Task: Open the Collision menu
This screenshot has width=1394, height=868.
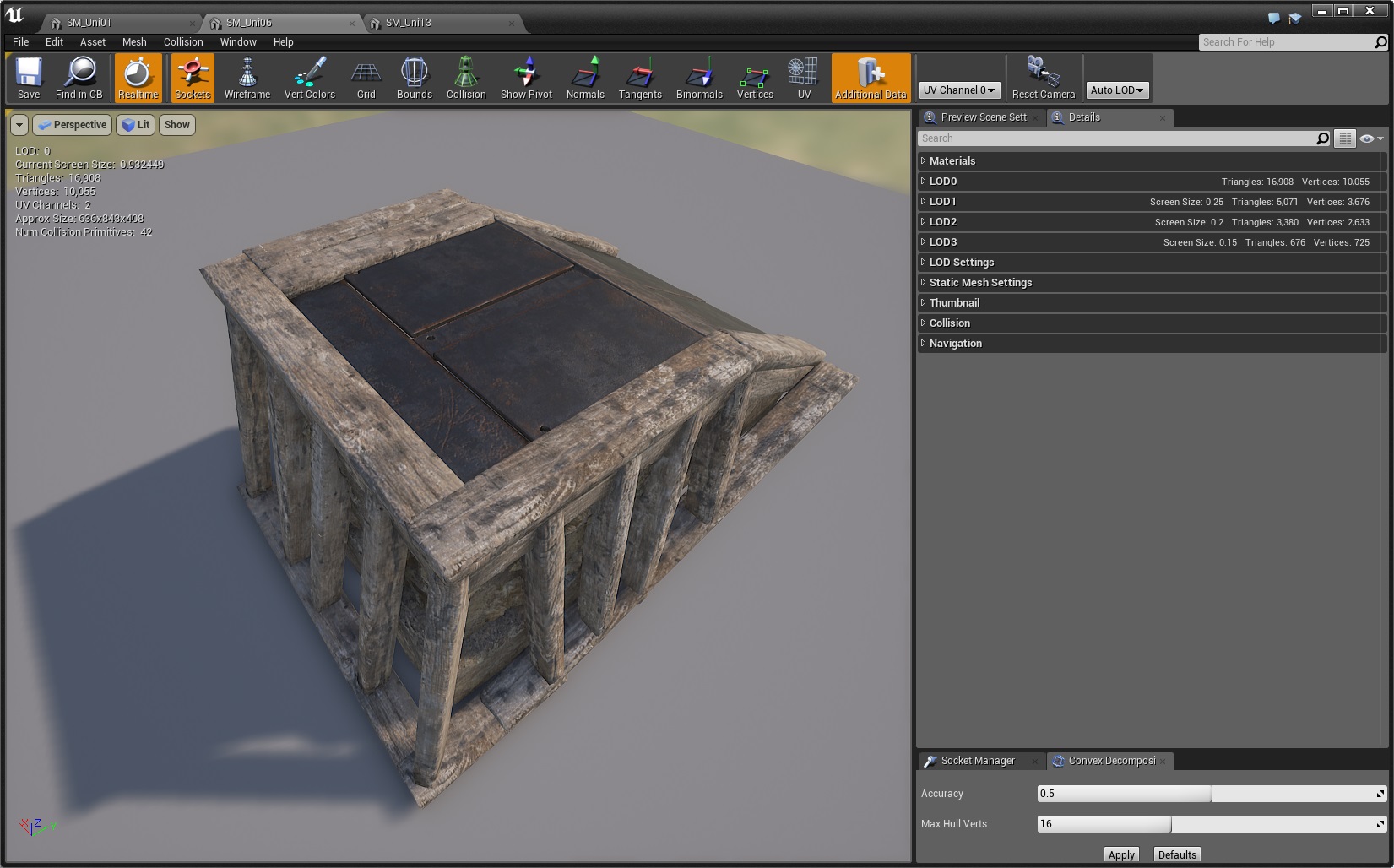Action: pyautogui.click(x=183, y=41)
